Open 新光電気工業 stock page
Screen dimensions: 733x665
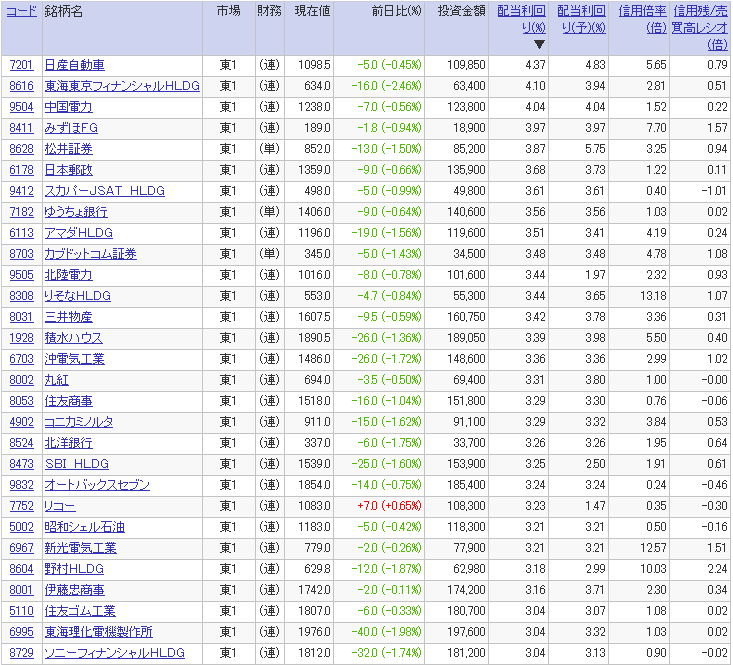pyautogui.click(x=80, y=548)
